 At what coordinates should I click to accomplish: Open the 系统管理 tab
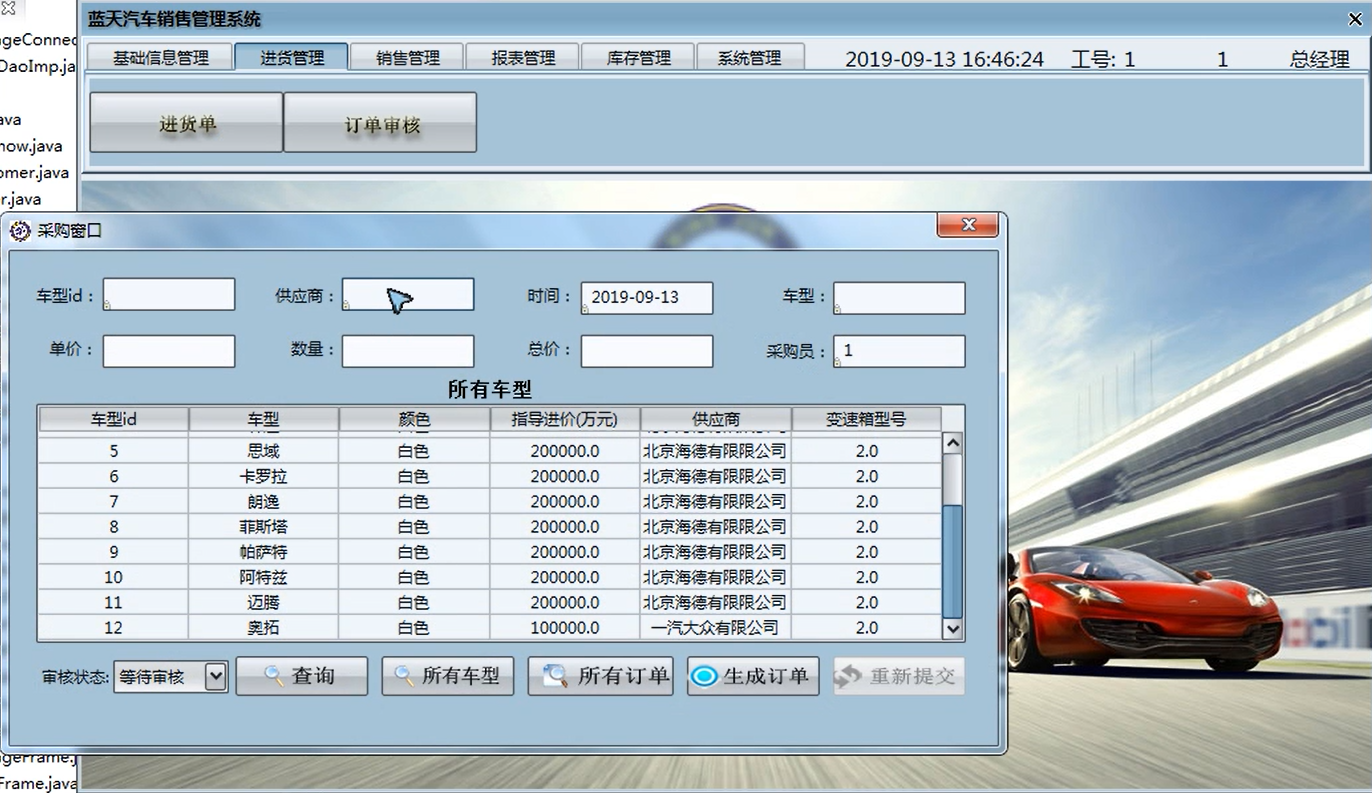click(x=751, y=57)
